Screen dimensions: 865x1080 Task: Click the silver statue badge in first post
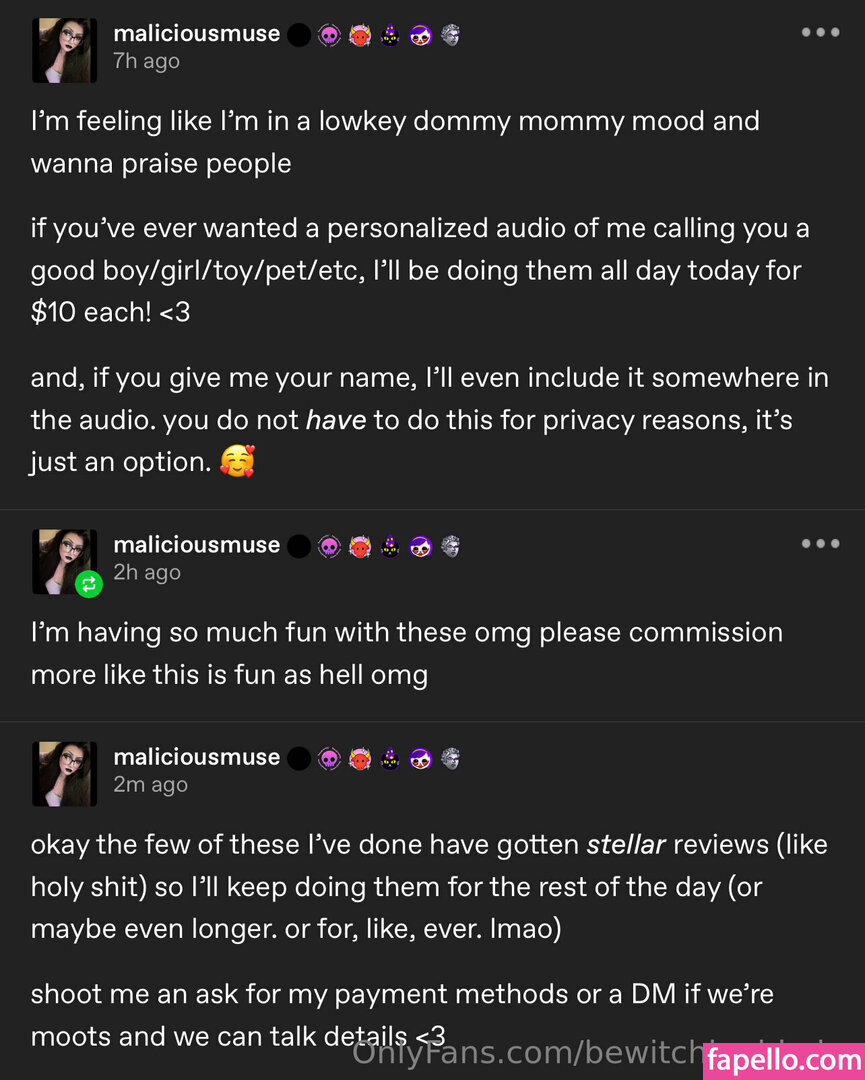coord(450,36)
